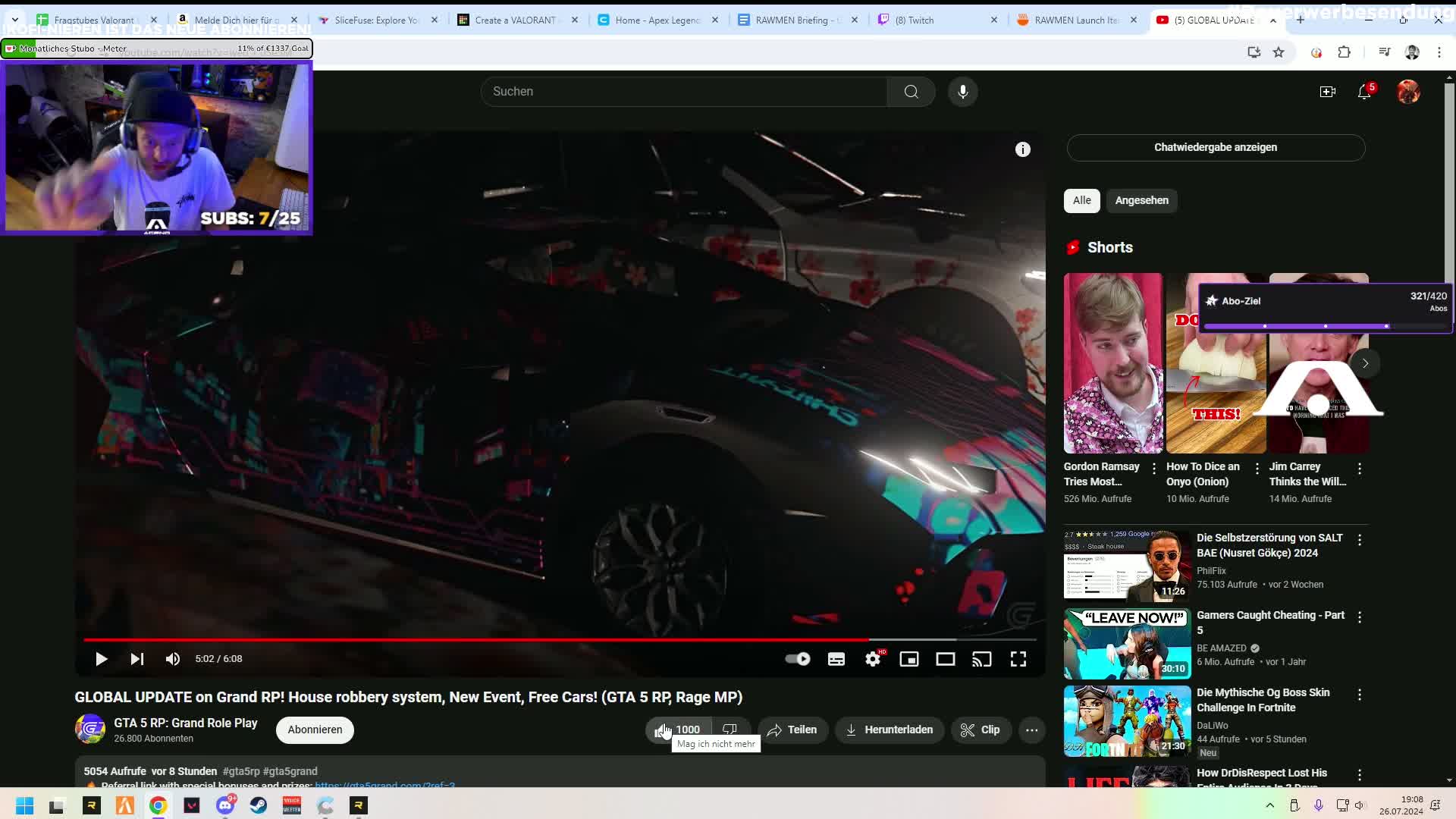Open Valorant icon in the taskbar
This screenshot has width=1456, height=819.
point(192,805)
